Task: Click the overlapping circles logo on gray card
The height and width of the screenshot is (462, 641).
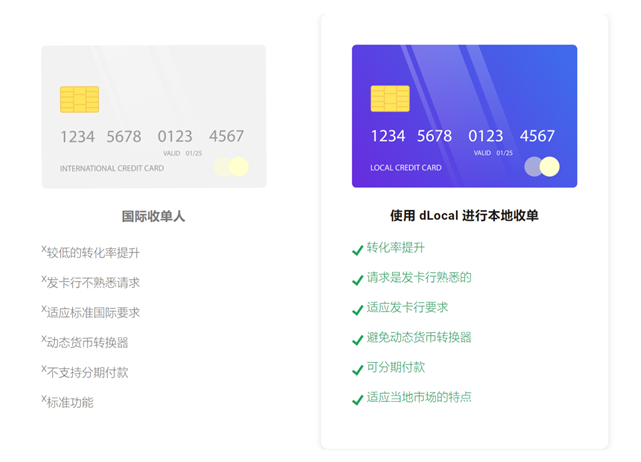Action: [x=231, y=166]
